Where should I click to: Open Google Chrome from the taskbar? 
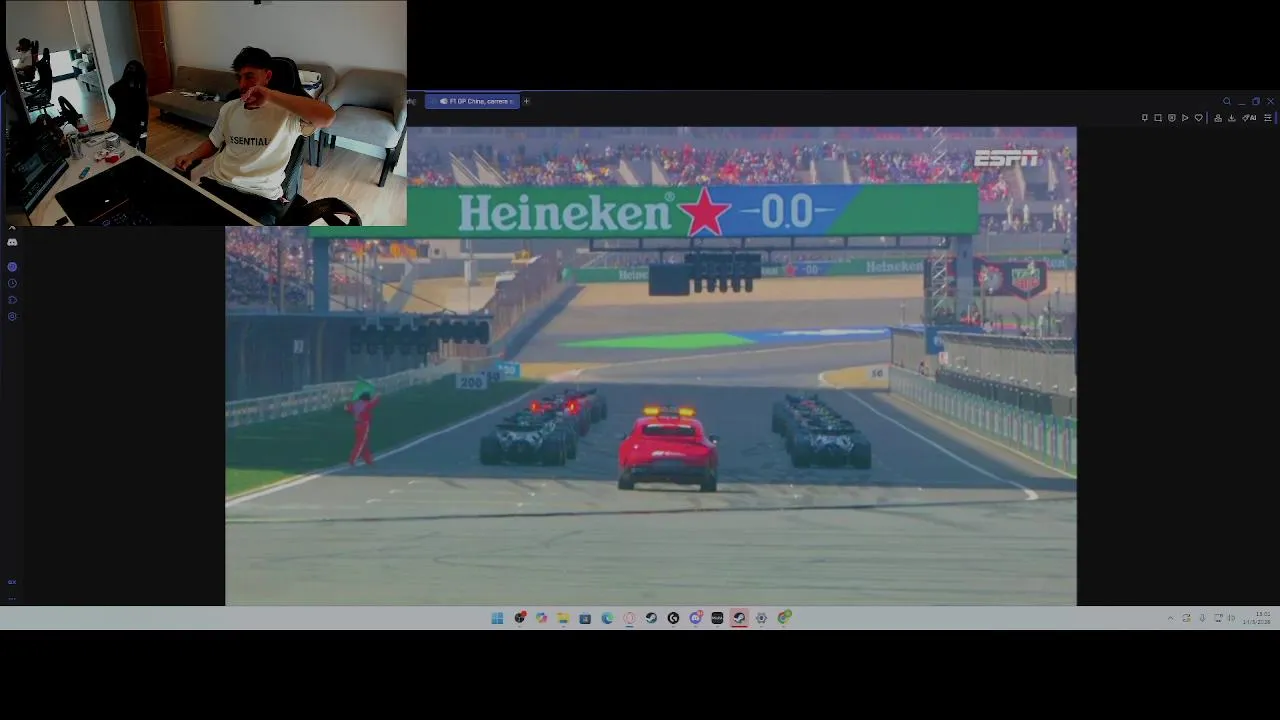point(784,618)
